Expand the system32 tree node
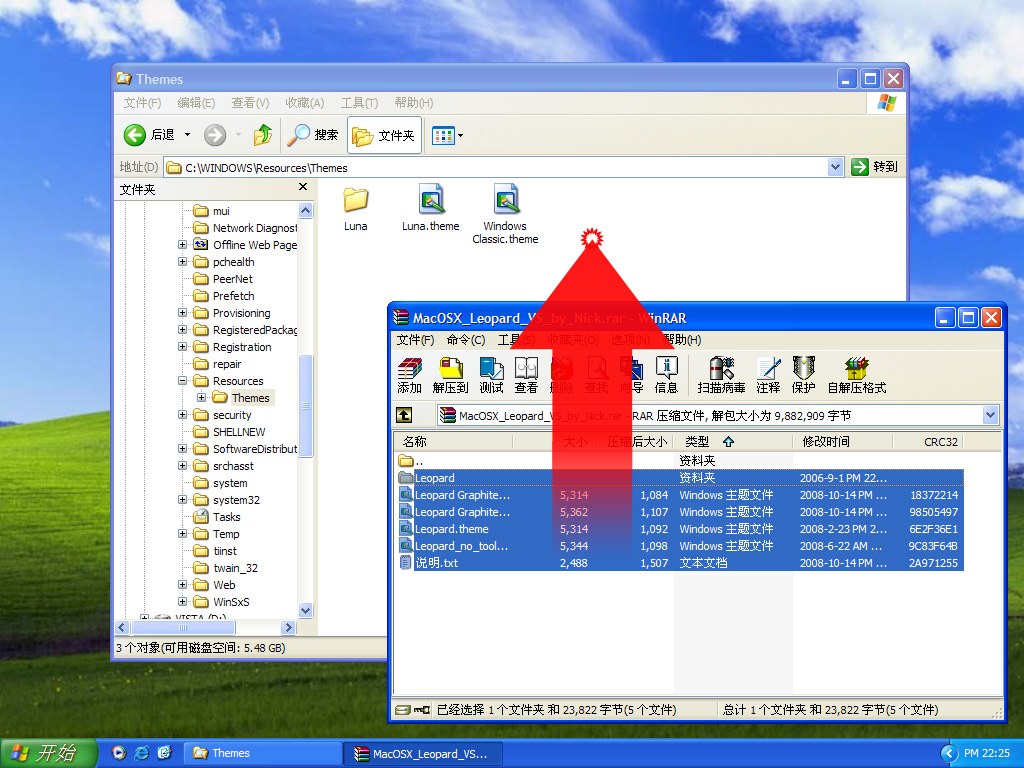Screen dimensions: 1024x768 pos(182,499)
